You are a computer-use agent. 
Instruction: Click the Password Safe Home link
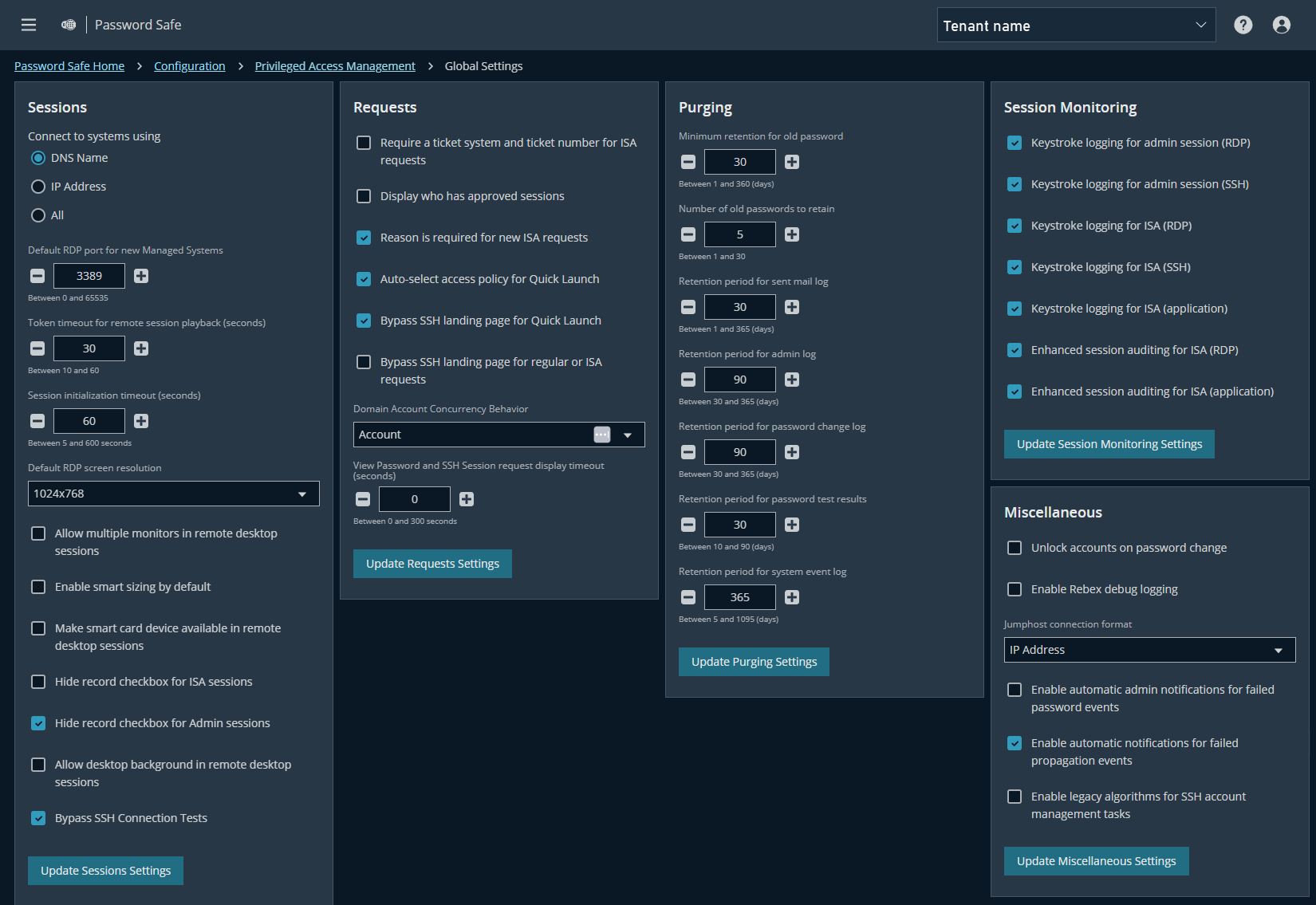69,65
